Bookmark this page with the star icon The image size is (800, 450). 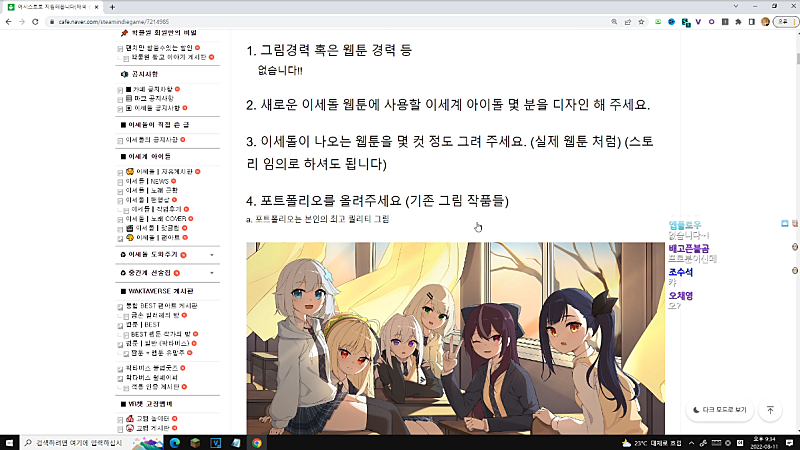click(641, 22)
